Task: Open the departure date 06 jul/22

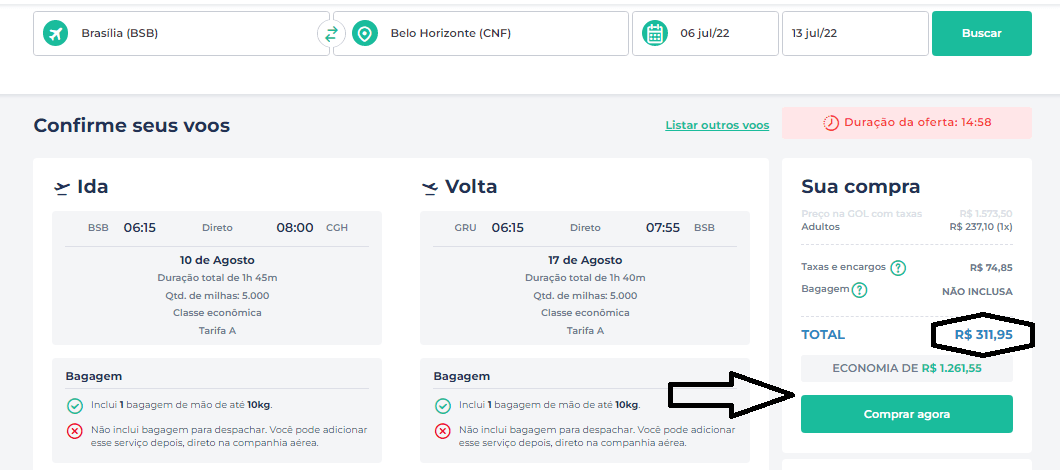Action: coord(705,33)
